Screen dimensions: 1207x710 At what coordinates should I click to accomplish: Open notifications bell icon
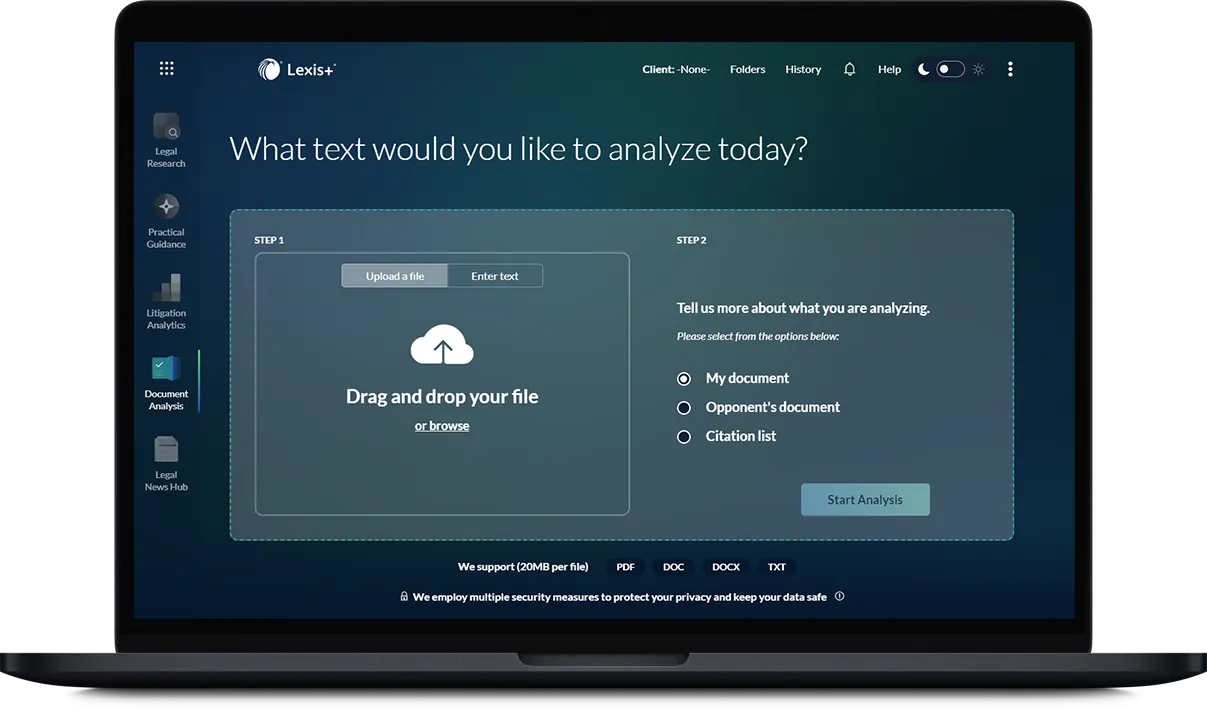849,69
